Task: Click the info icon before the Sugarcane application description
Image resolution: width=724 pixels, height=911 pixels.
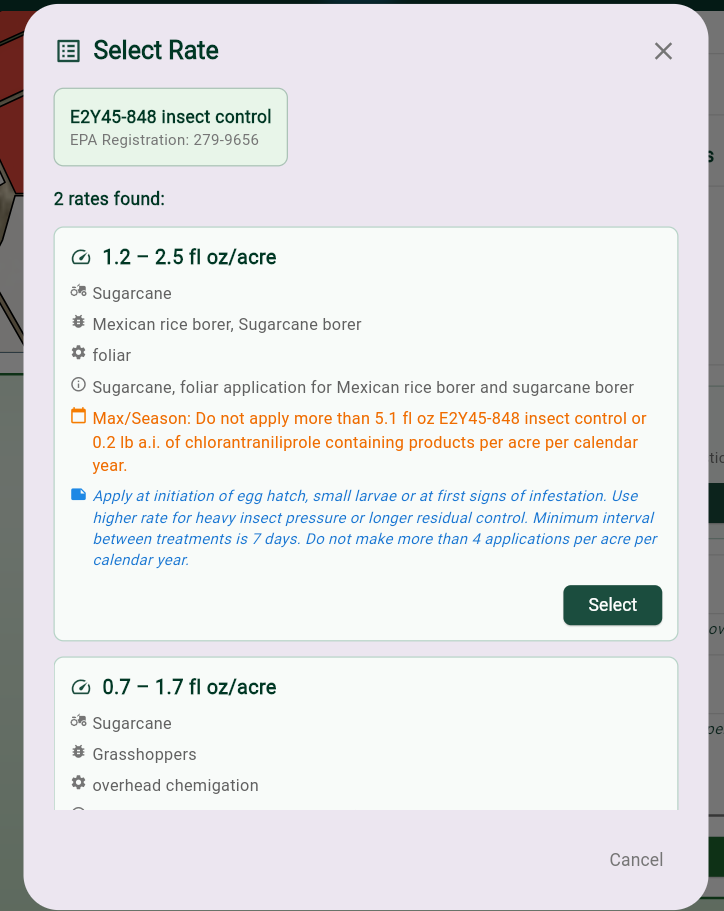Action: (x=79, y=386)
